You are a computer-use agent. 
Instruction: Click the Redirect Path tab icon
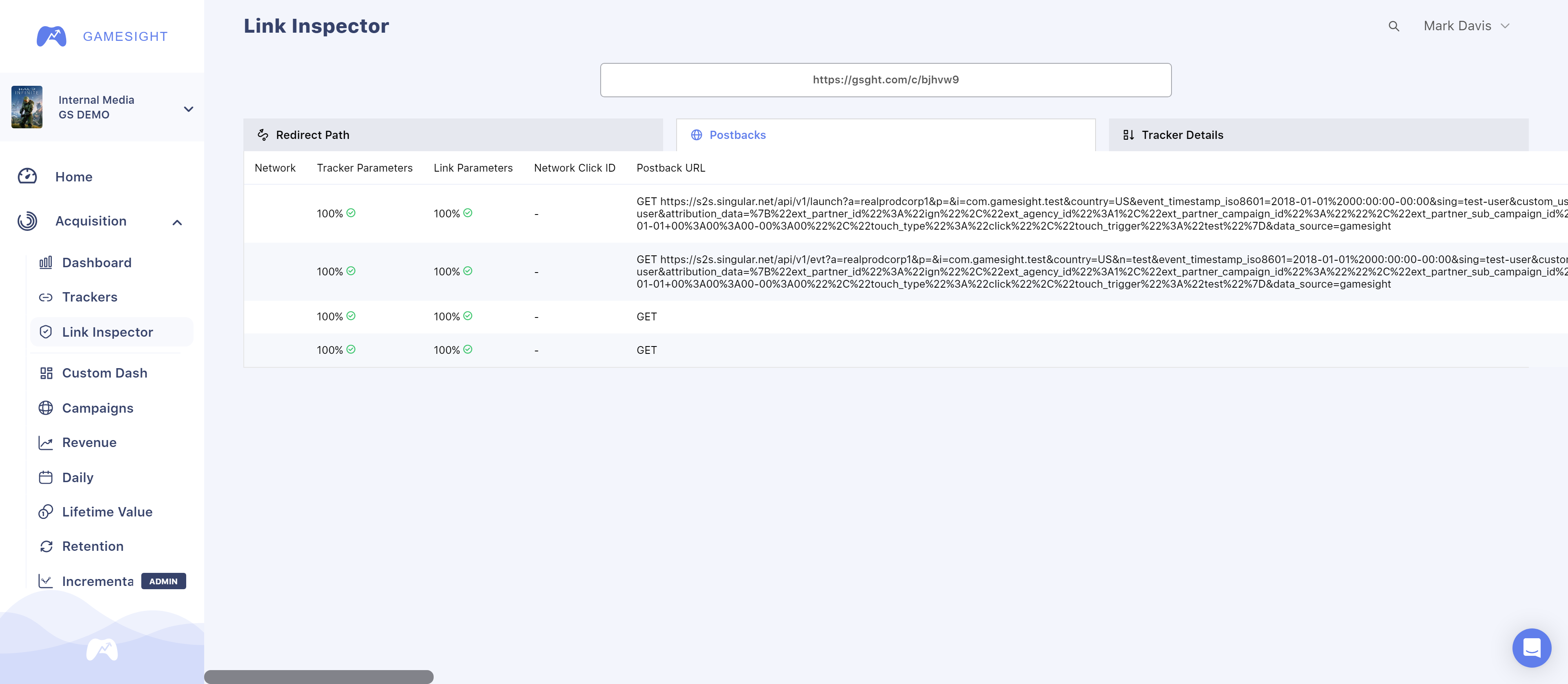coord(263,134)
